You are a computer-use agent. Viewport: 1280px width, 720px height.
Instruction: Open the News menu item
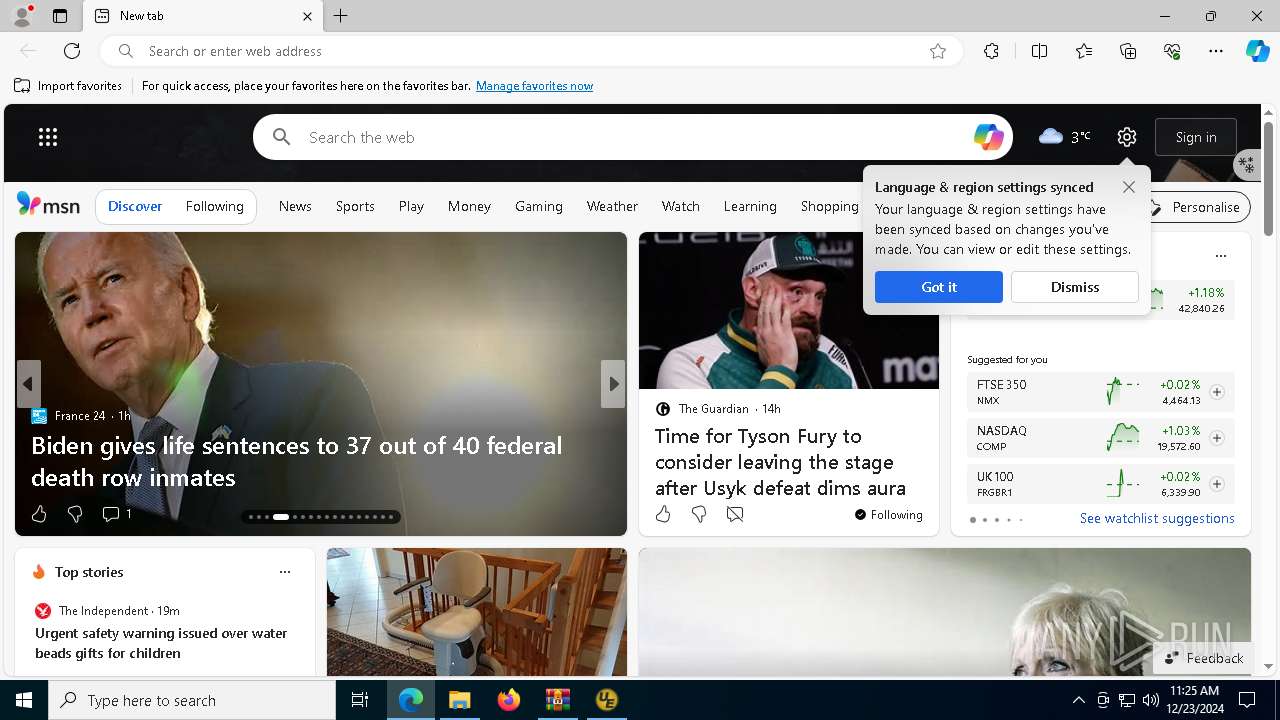coord(295,206)
